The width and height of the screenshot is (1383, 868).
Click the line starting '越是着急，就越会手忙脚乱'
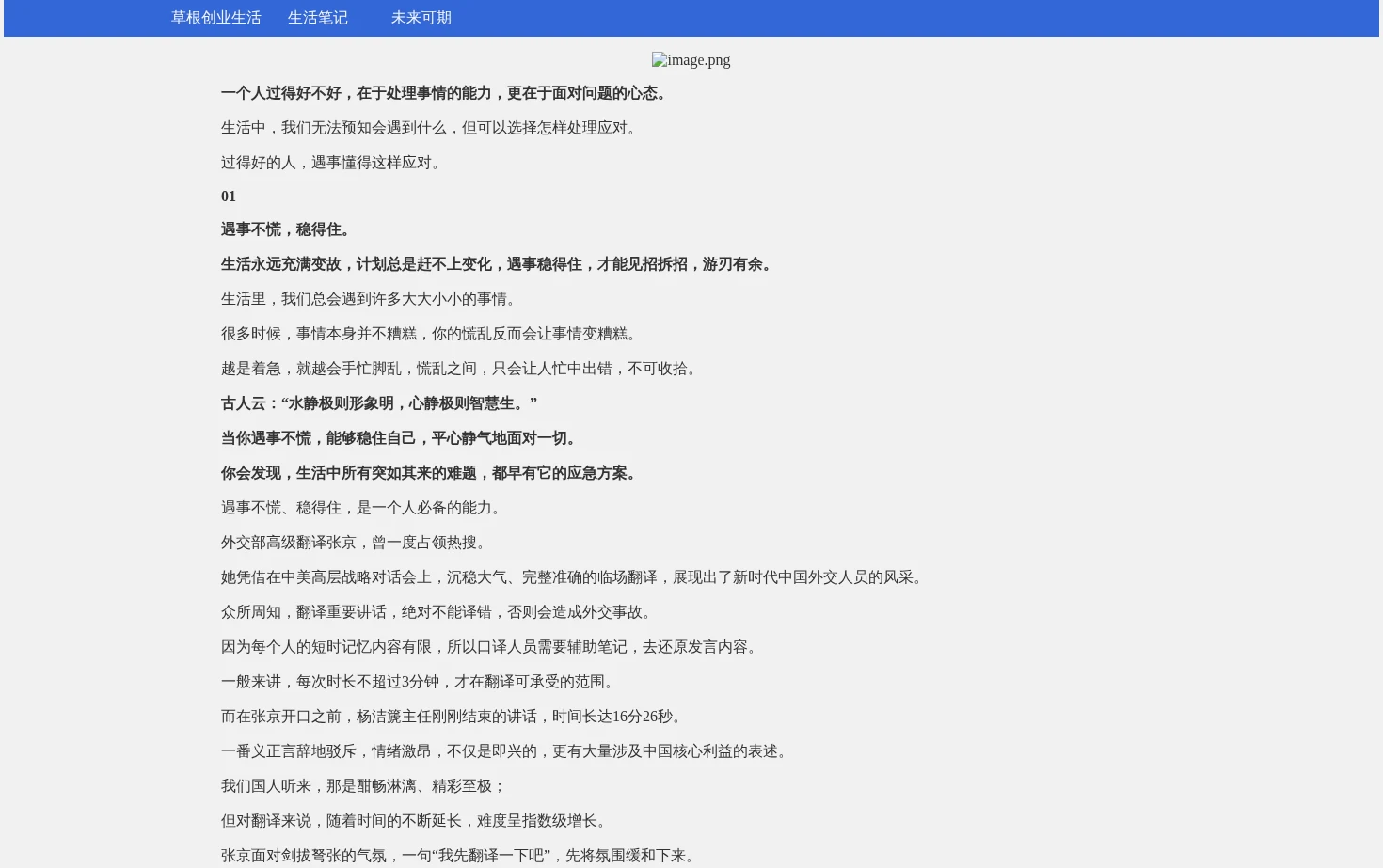point(461,369)
